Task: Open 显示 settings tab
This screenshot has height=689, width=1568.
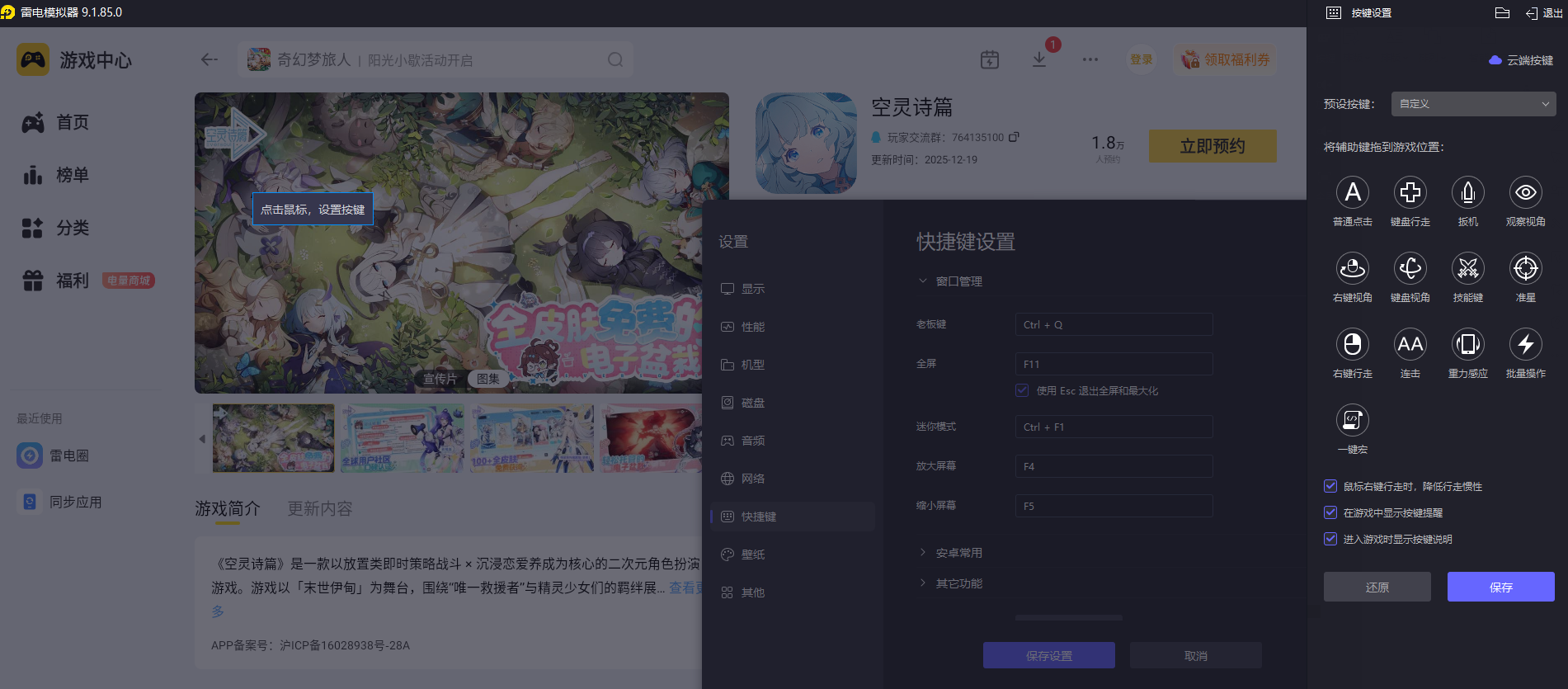Action: 793,289
